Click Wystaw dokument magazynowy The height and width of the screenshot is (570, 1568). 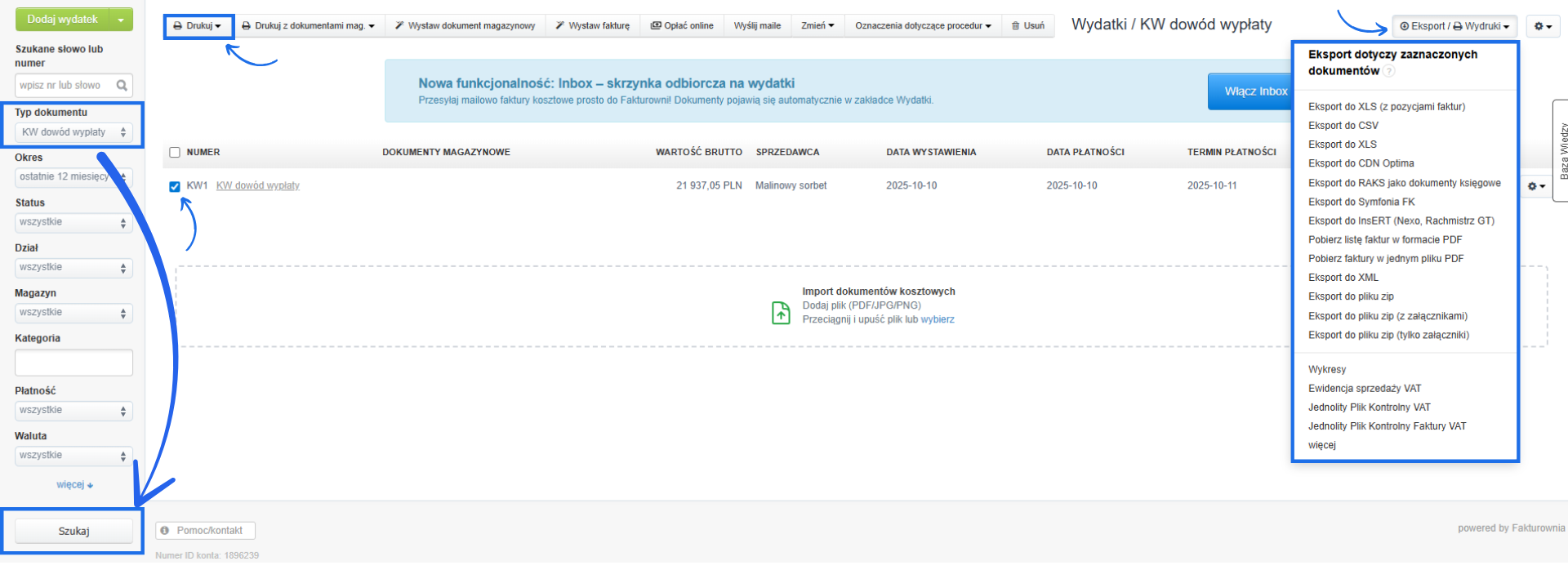click(x=465, y=26)
